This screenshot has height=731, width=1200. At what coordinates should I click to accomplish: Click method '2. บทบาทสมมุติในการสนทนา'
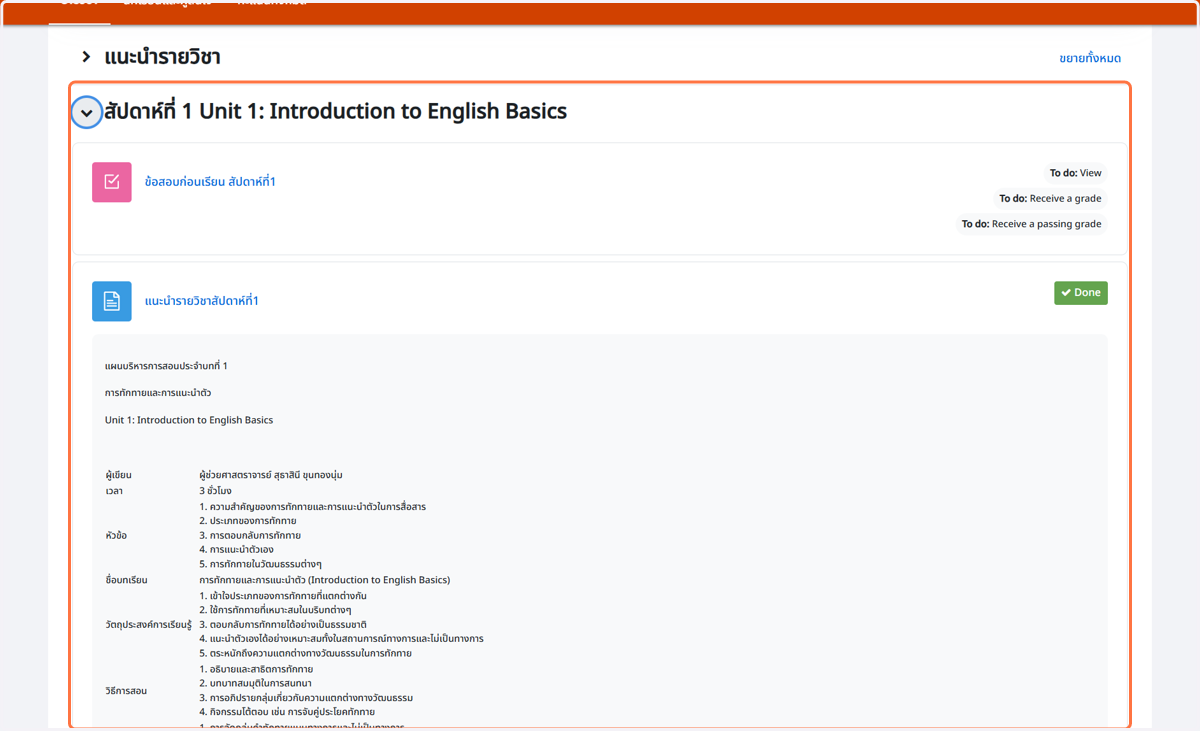click(255, 683)
